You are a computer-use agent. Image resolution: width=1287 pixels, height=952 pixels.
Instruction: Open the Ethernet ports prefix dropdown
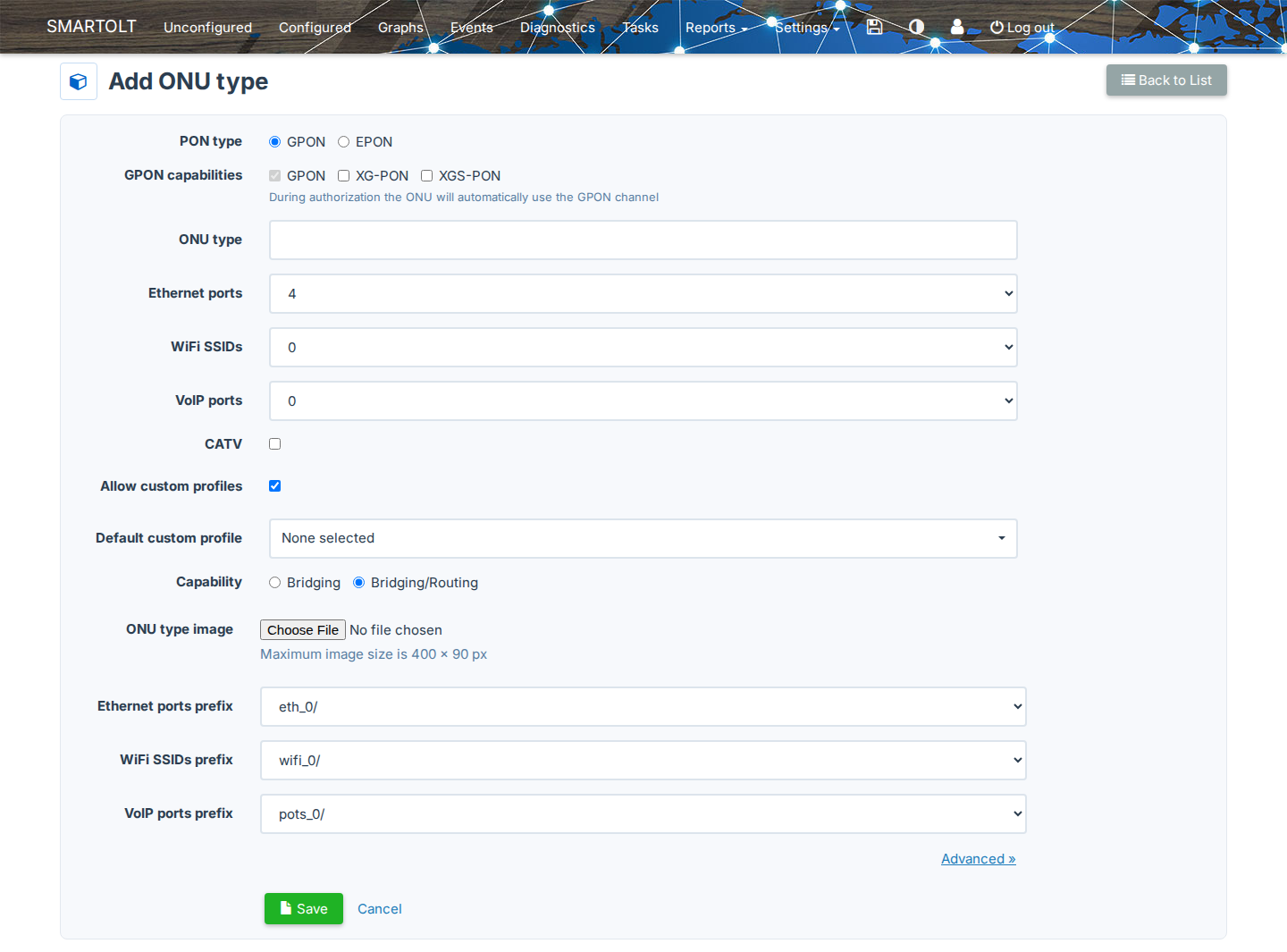[643, 707]
